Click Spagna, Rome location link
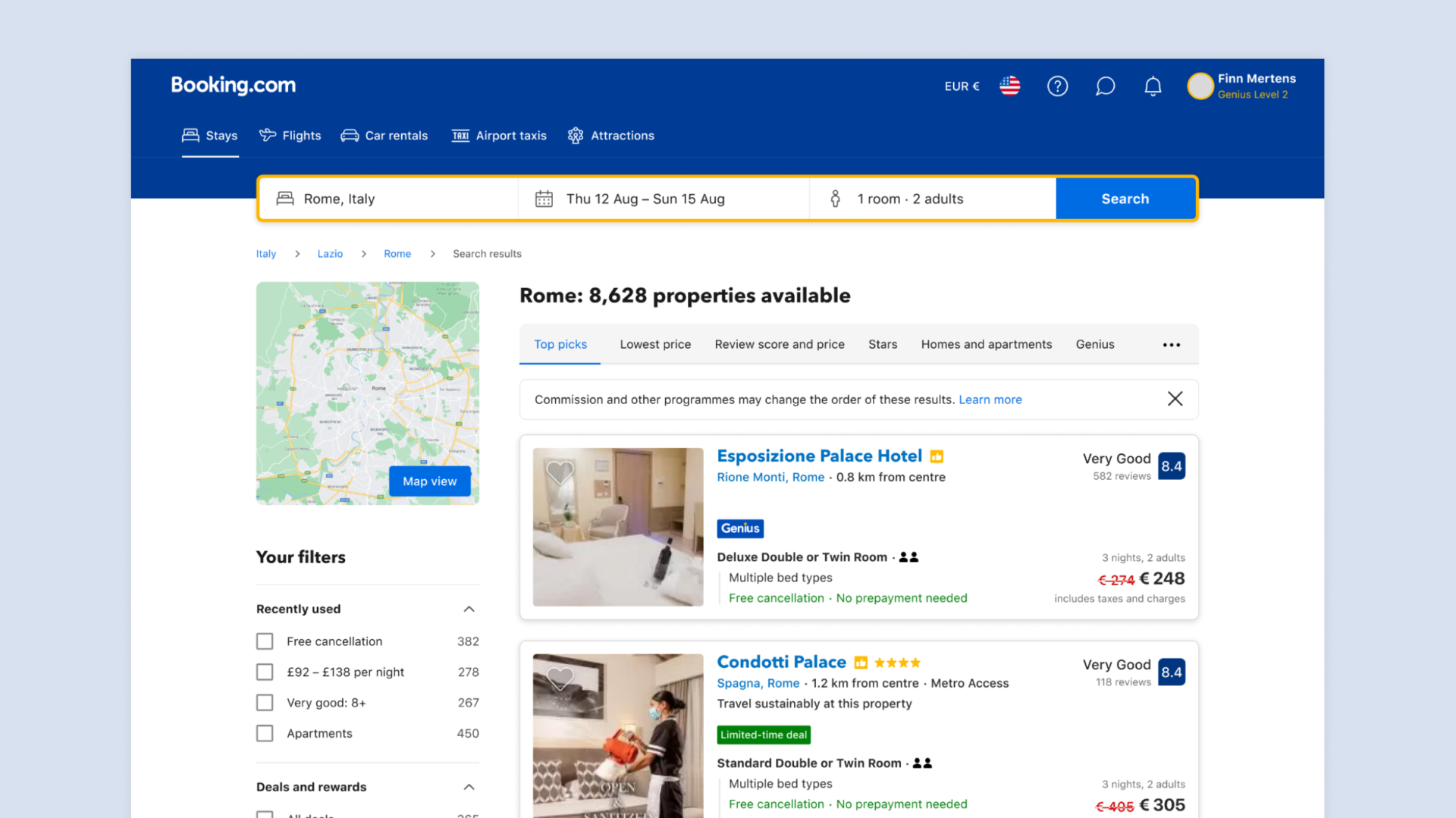The image size is (1456, 818). pyautogui.click(x=758, y=684)
